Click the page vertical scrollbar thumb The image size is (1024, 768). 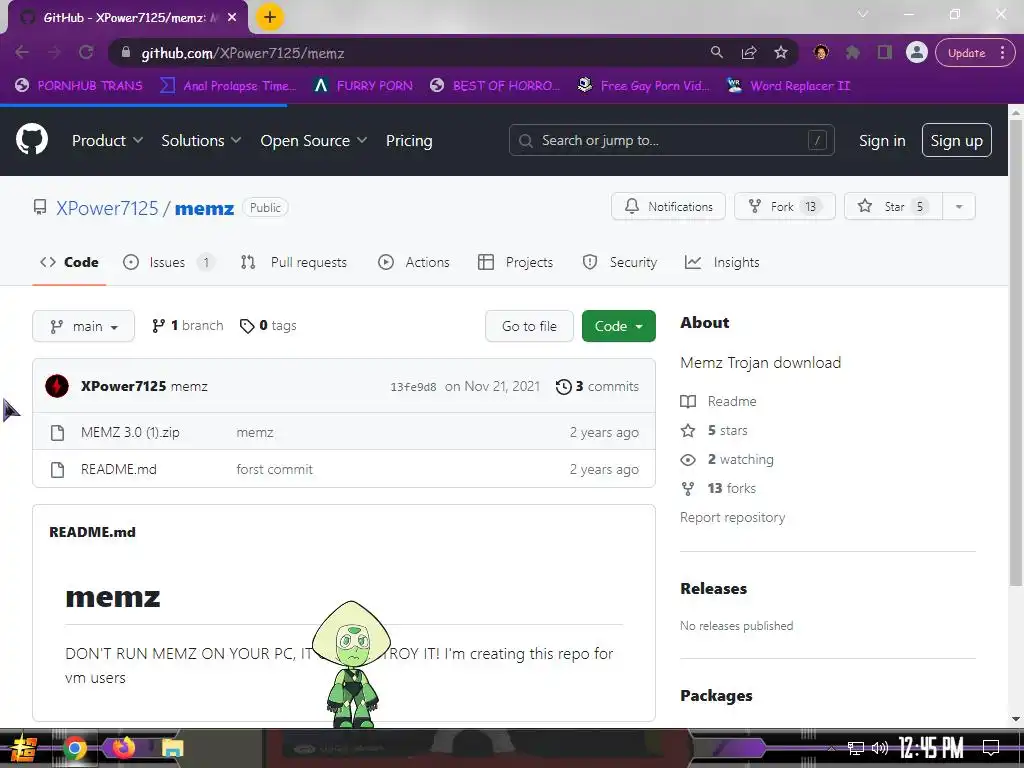pos(1016,353)
